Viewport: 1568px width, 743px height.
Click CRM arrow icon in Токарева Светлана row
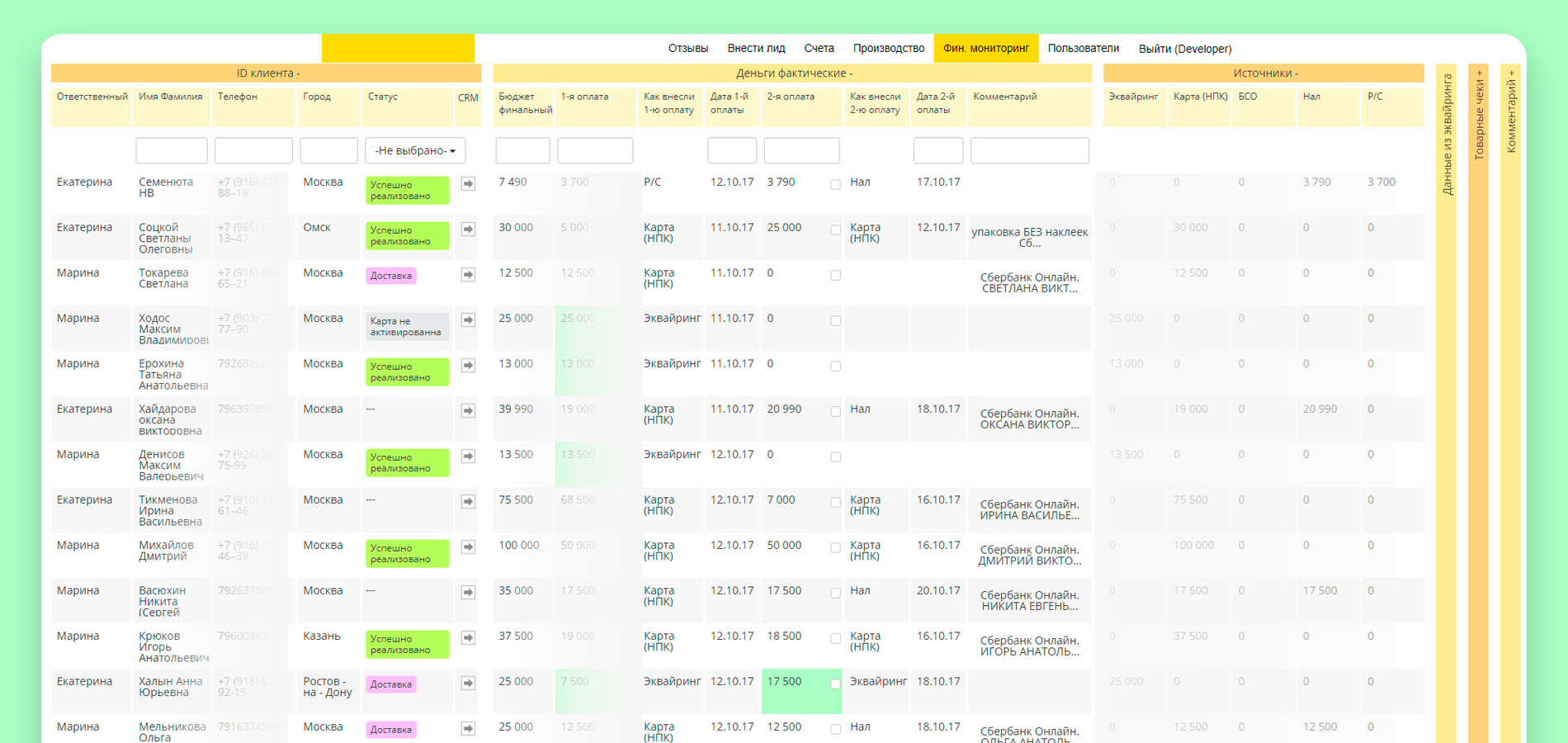click(468, 274)
